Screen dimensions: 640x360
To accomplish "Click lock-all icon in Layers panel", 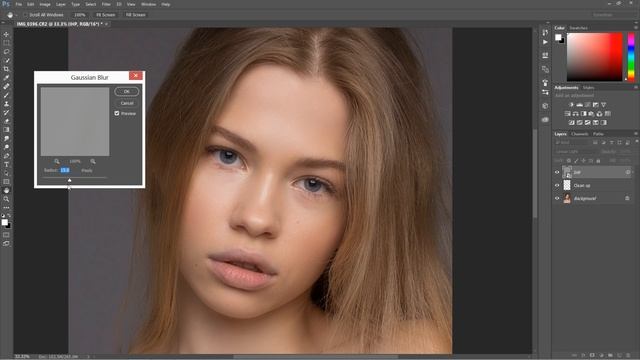I will pos(598,161).
